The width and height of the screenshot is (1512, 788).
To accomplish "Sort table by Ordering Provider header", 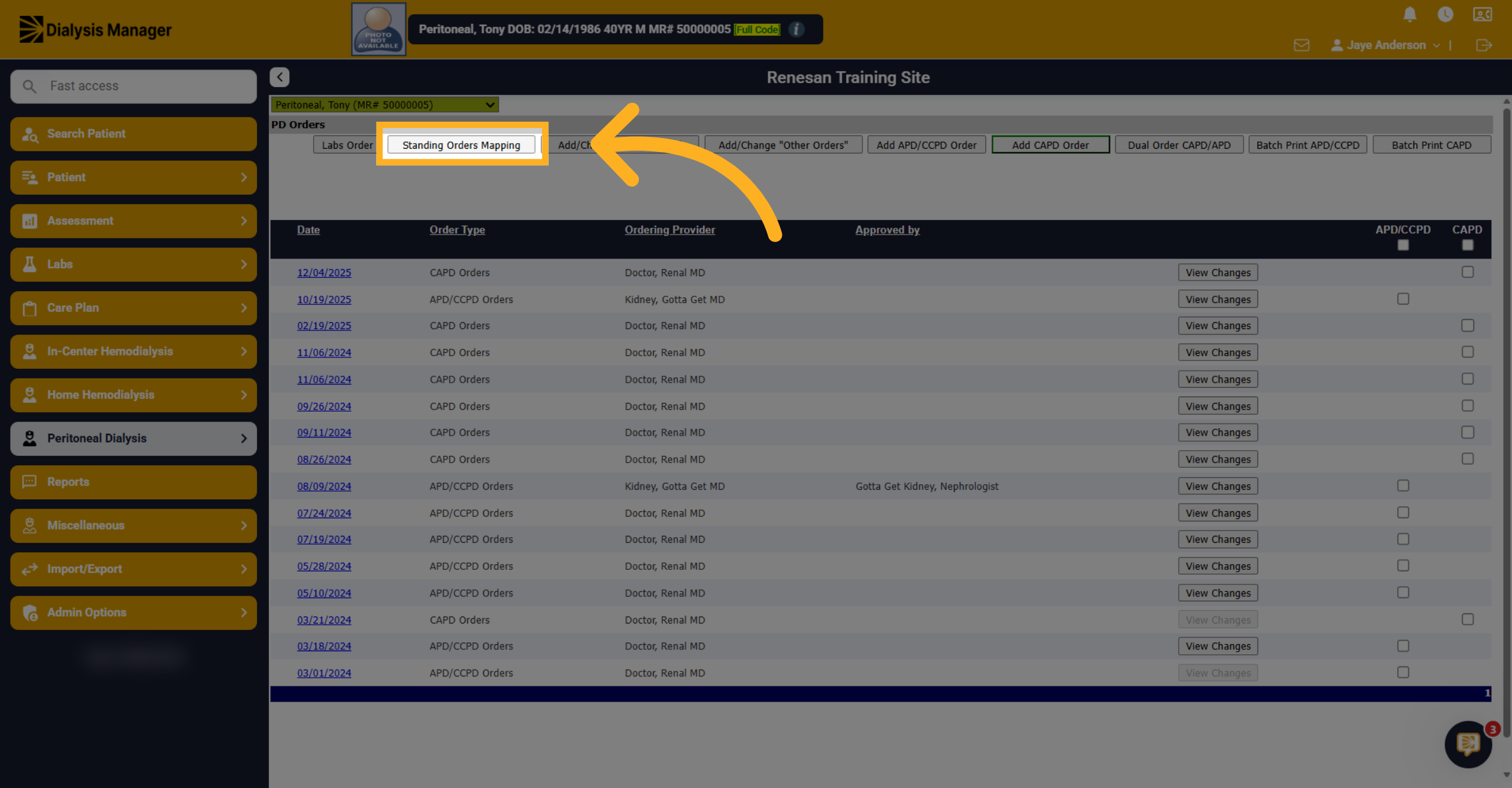I will [x=670, y=230].
